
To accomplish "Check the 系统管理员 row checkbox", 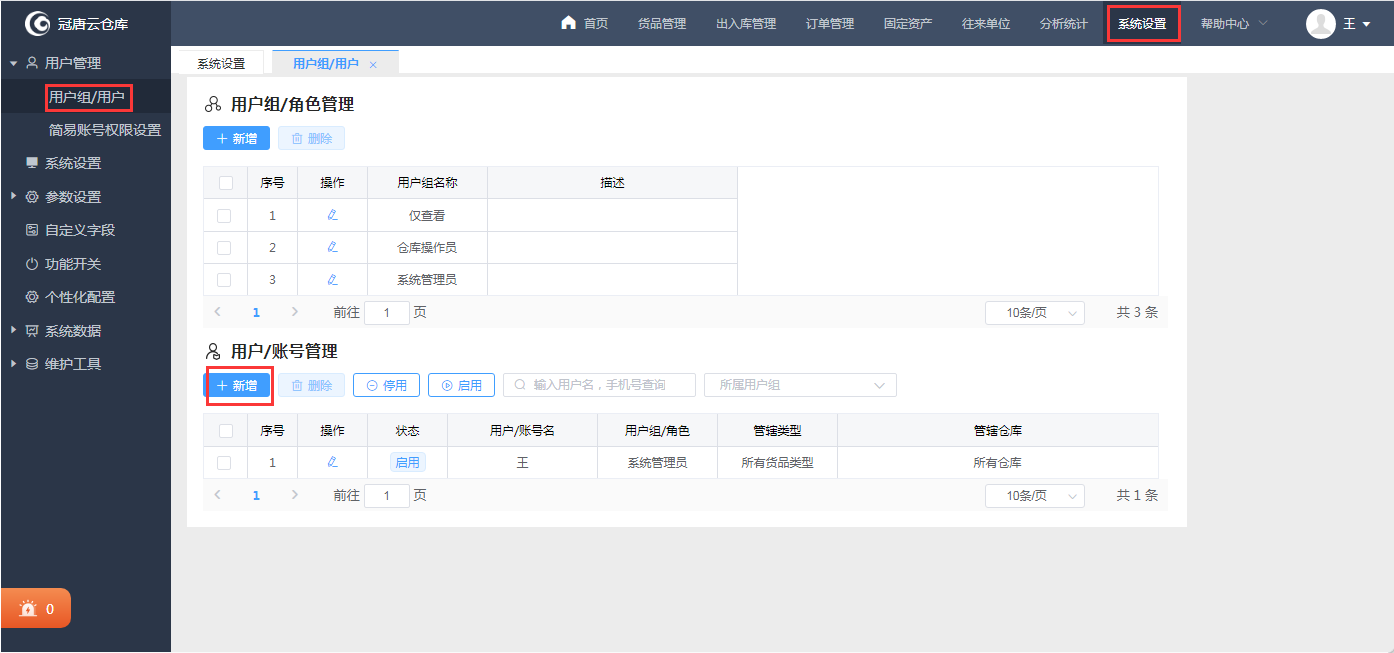I will tap(224, 279).
